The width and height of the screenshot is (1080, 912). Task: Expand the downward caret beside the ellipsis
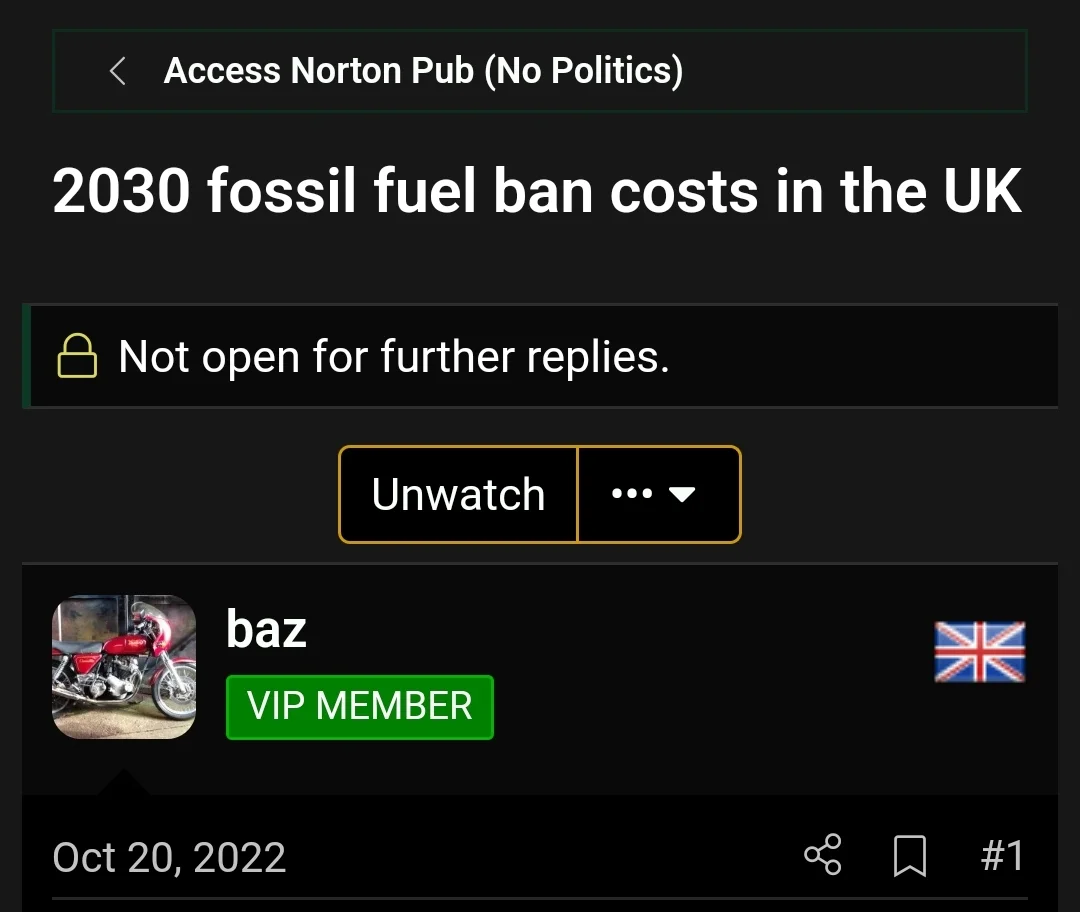tap(682, 494)
